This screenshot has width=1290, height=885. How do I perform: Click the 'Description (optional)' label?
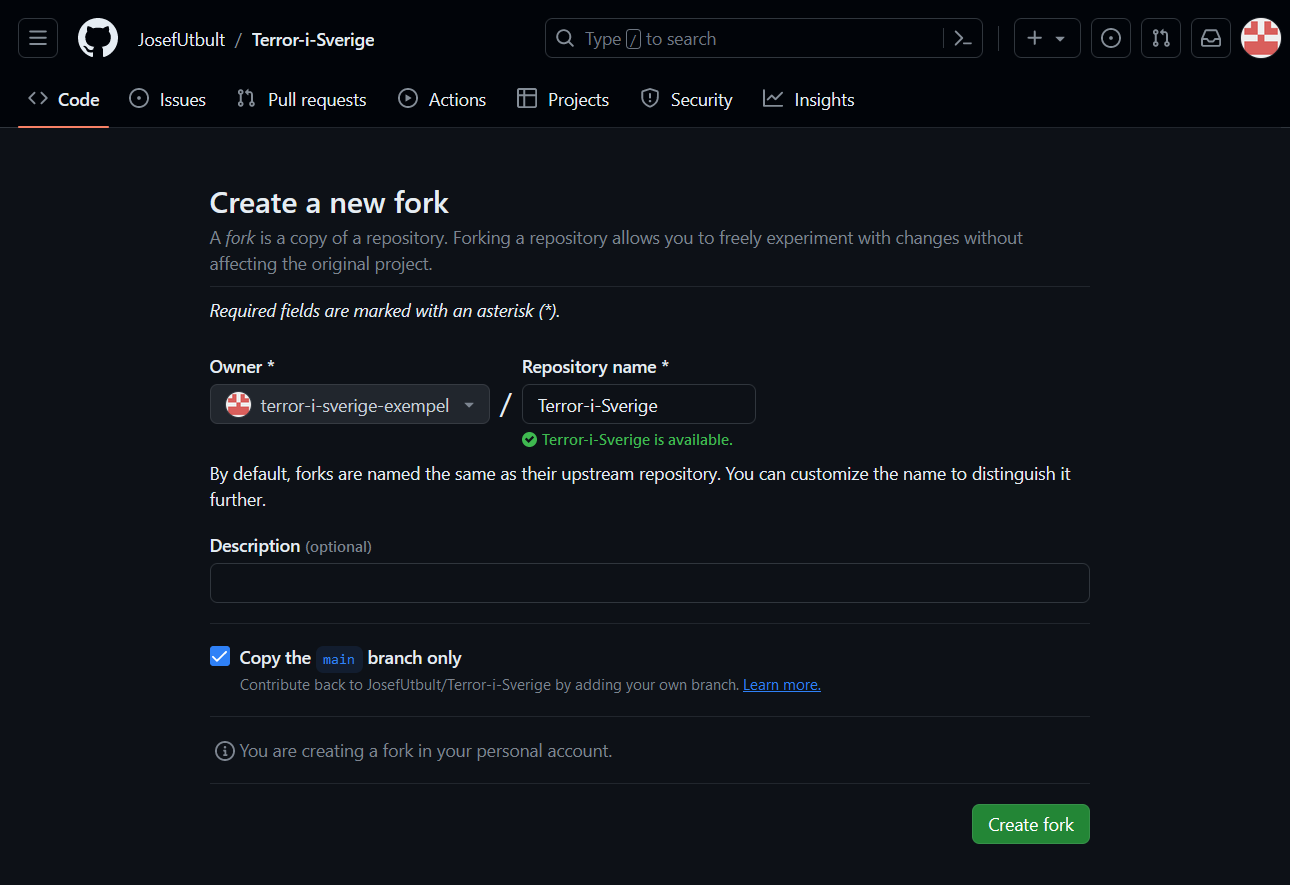[291, 546]
